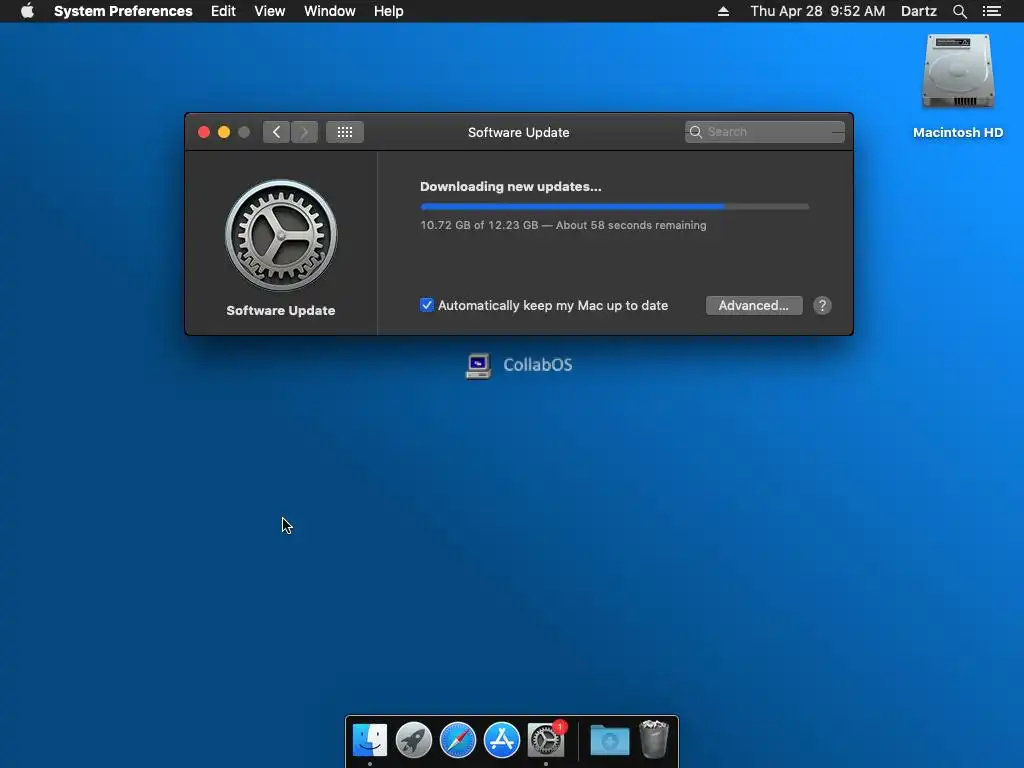This screenshot has height=768, width=1024.
Task: Open the View menu
Action: pos(270,11)
